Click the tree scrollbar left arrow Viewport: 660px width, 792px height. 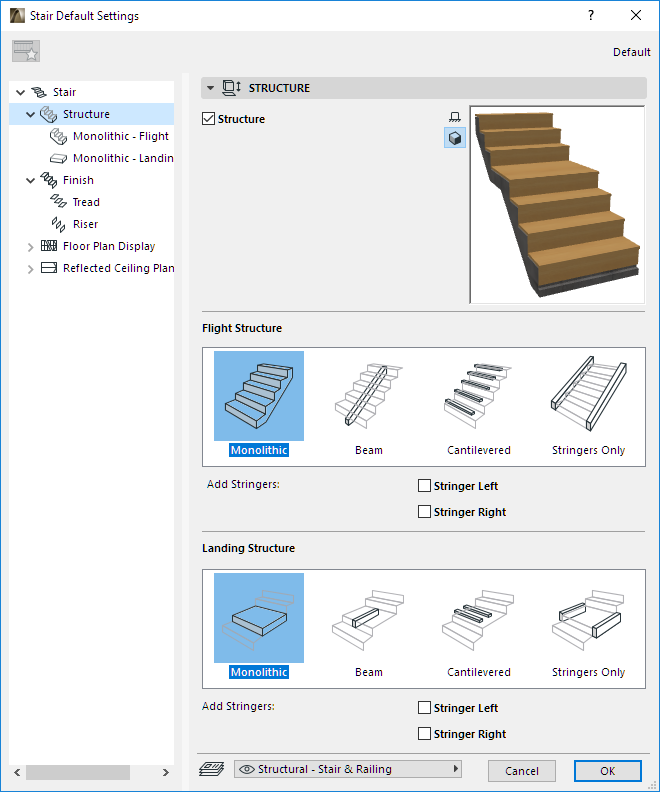tap(17, 772)
